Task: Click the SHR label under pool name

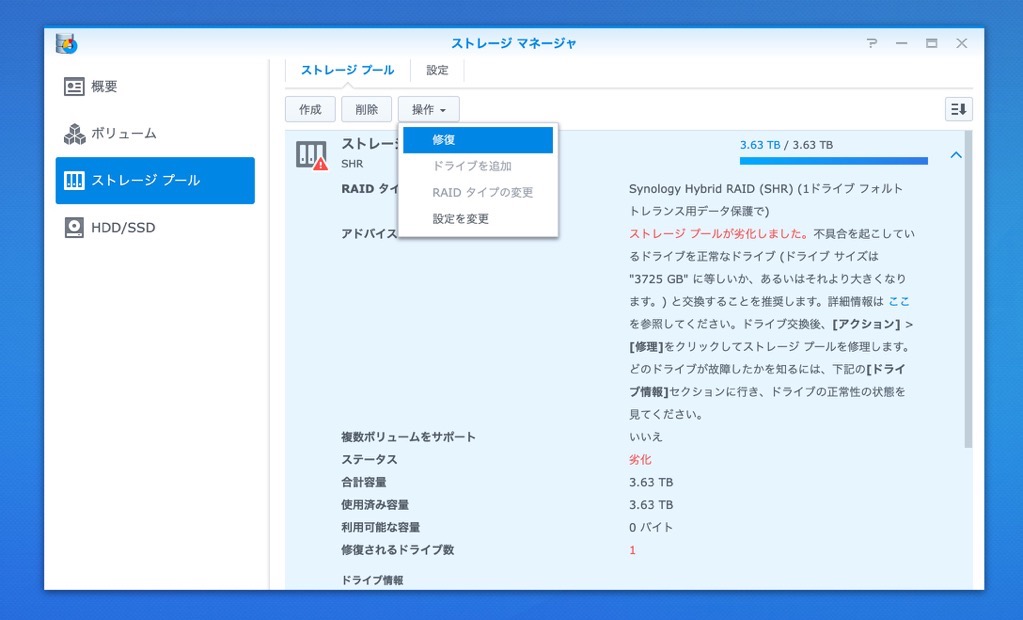Action: click(352, 164)
